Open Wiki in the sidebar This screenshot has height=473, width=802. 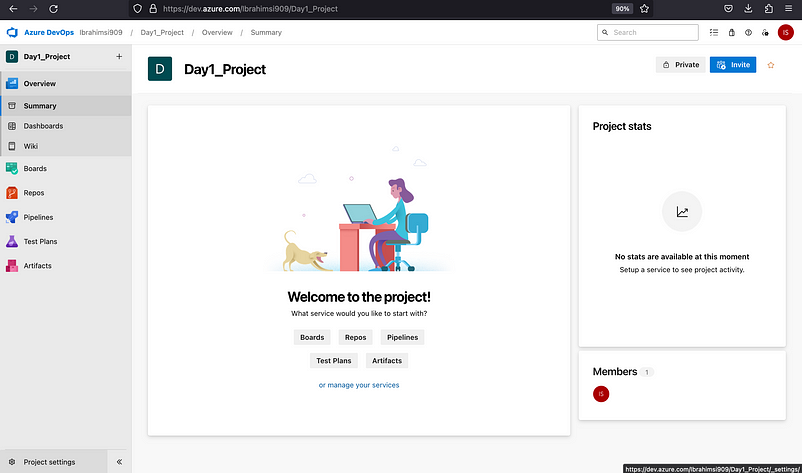click(65, 146)
